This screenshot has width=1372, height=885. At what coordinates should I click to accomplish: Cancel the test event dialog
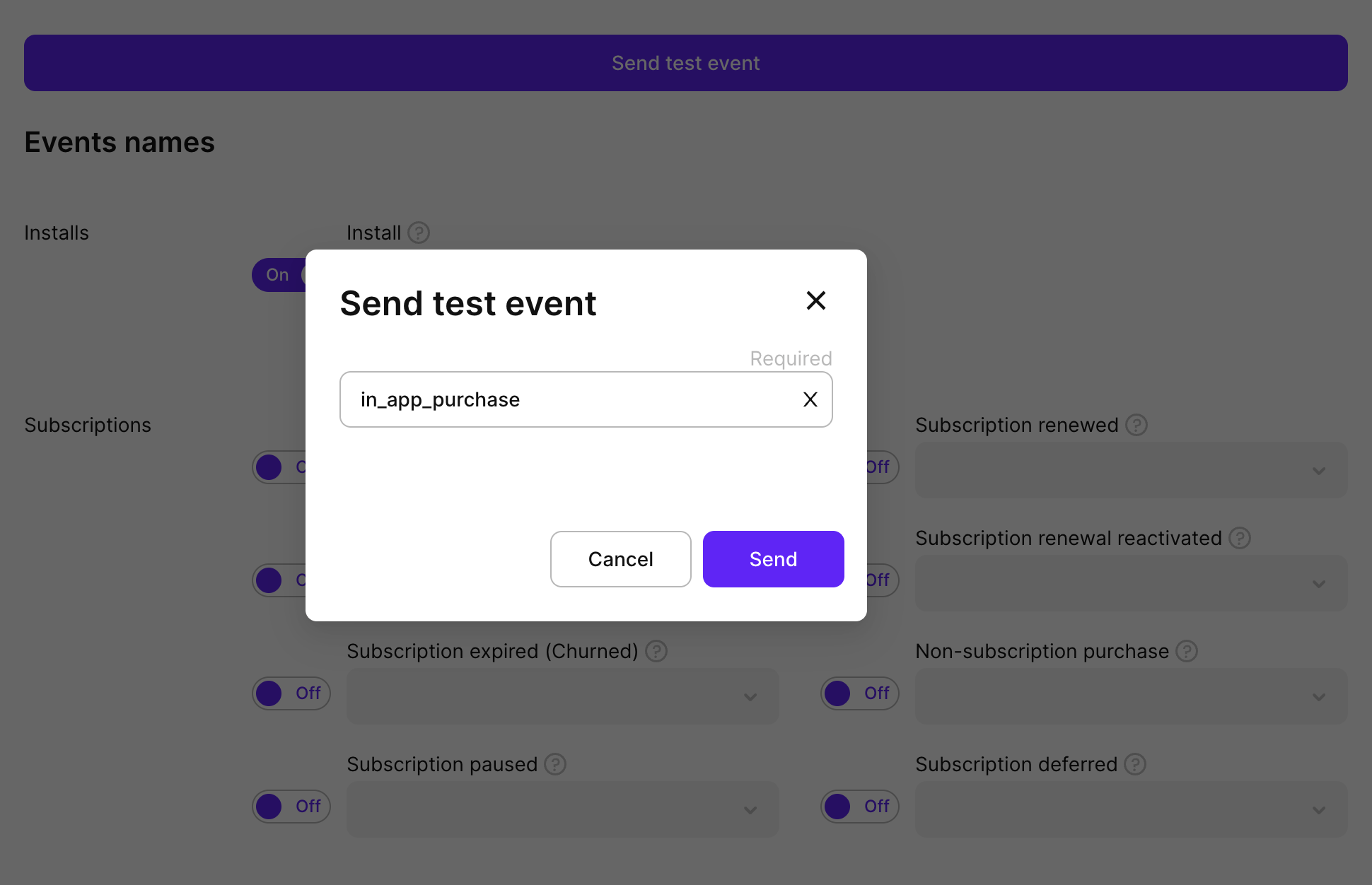[x=620, y=558]
